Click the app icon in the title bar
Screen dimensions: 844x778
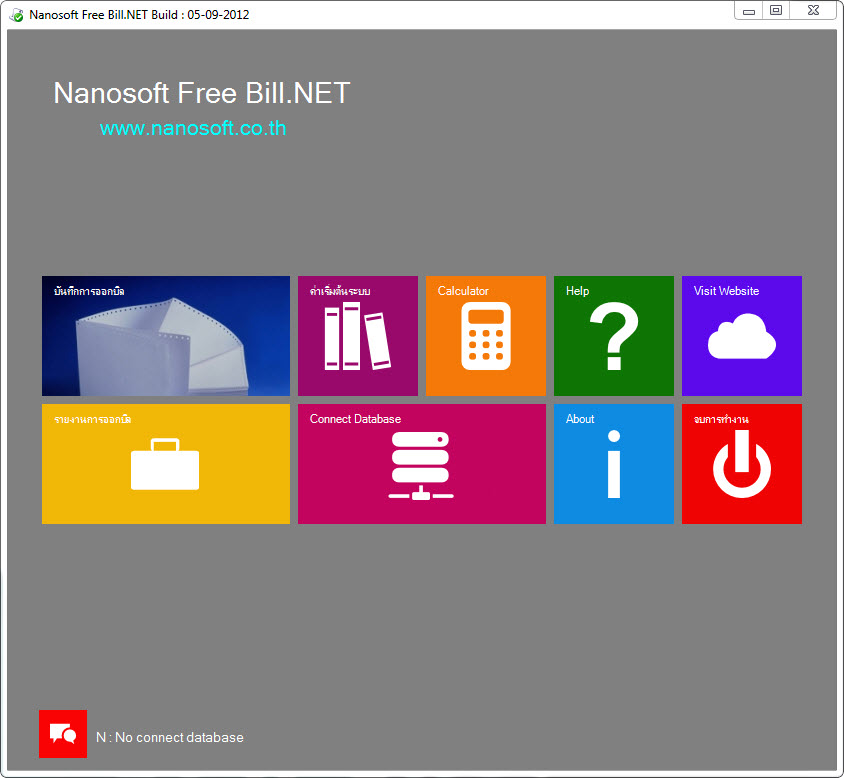click(16, 15)
